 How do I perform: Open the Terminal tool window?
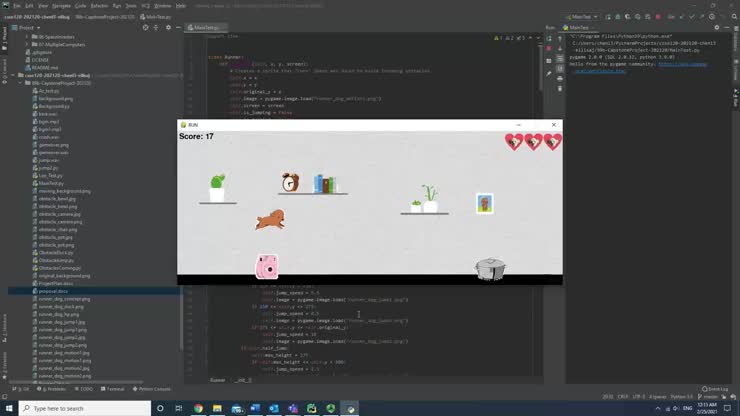tap(112, 389)
